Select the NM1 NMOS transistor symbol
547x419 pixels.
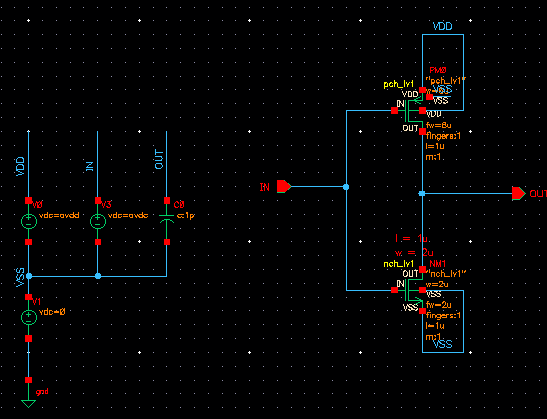click(x=412, y=290)
